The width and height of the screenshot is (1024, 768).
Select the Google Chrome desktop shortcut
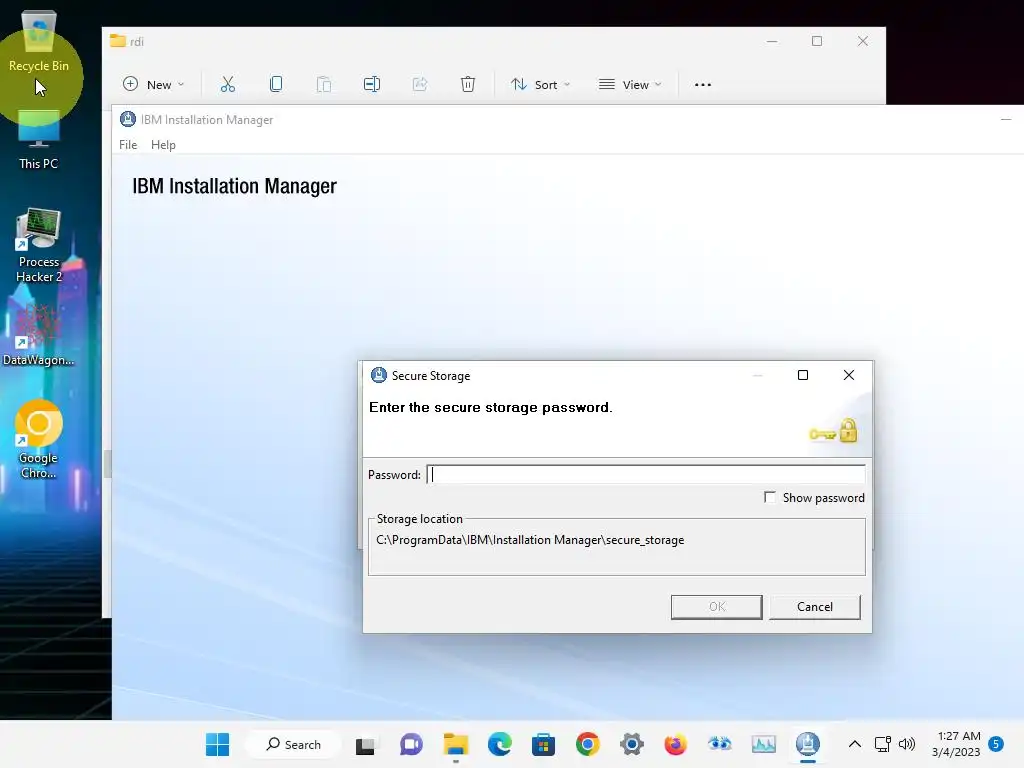(39, 440)
